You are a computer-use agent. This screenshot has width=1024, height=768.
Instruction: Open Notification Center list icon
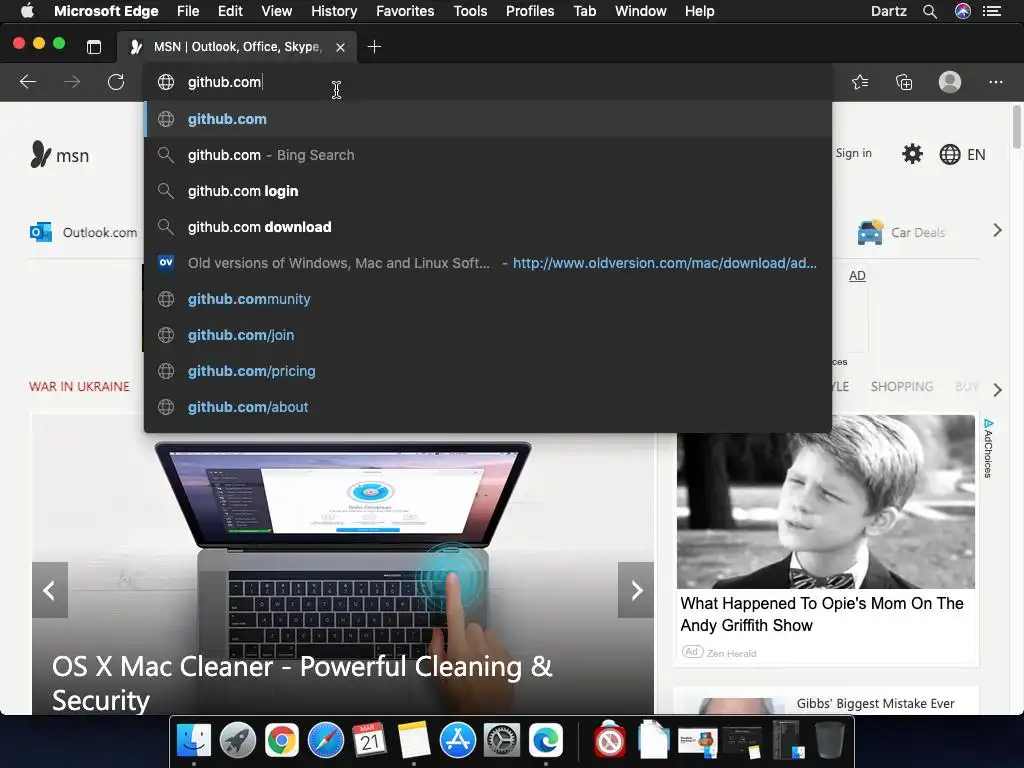992,11
